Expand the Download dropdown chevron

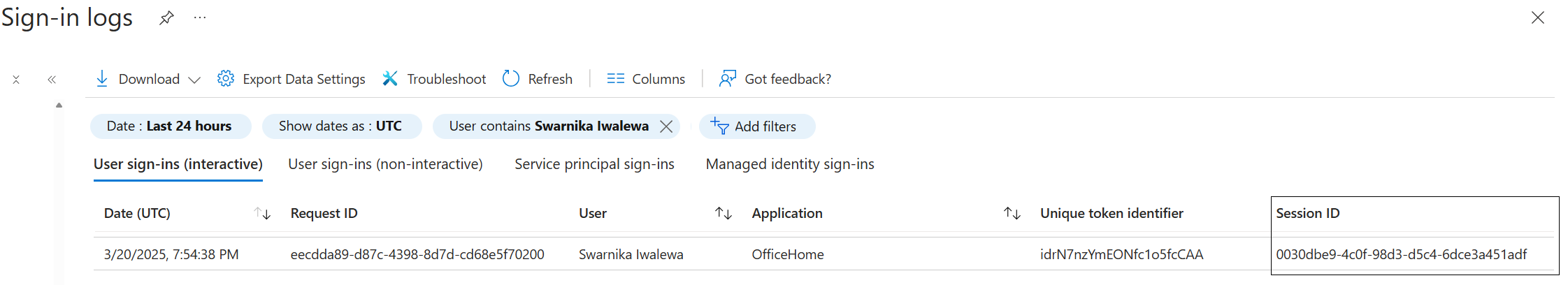(195, 80)
